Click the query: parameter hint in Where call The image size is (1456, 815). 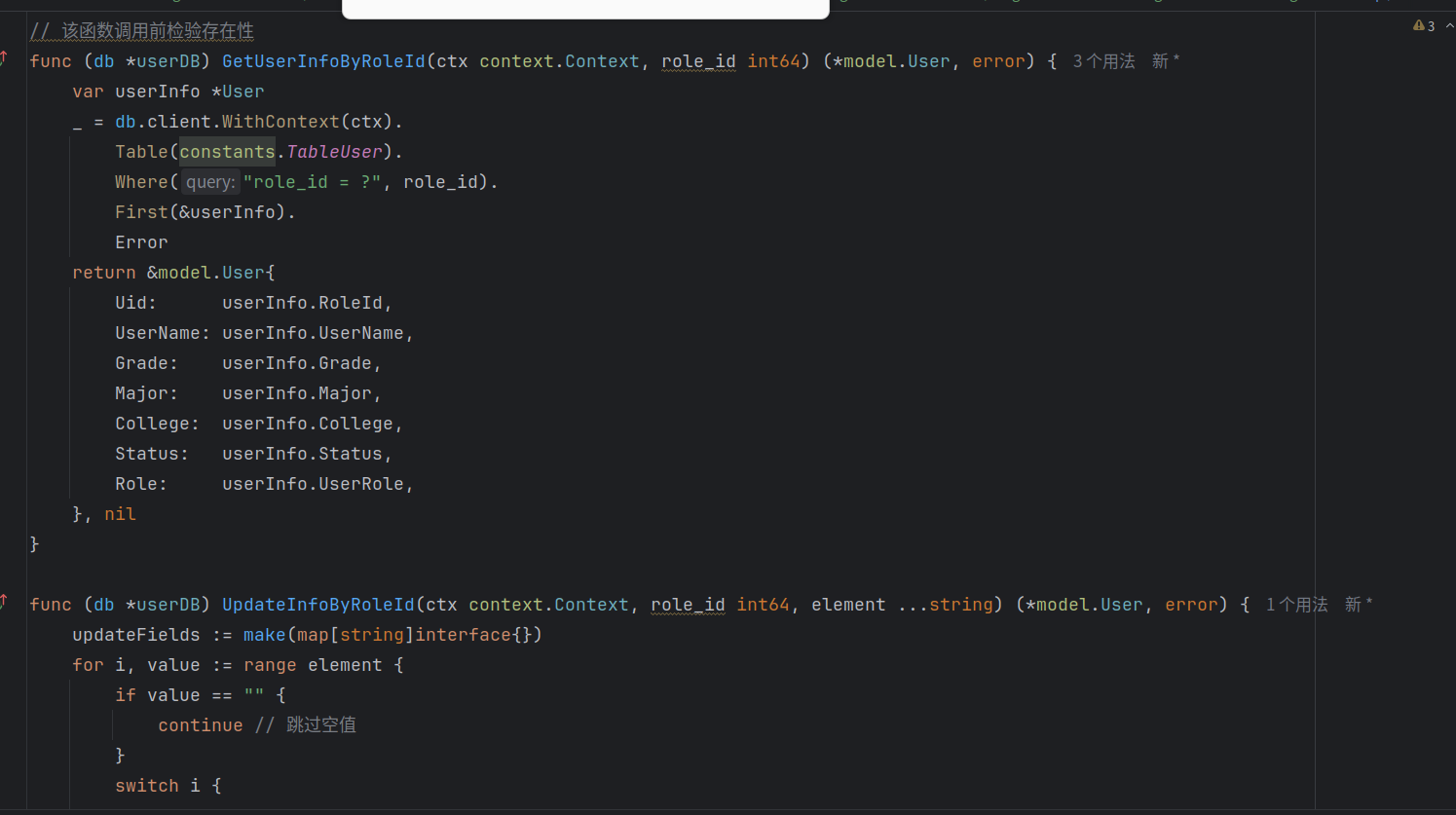210,182
